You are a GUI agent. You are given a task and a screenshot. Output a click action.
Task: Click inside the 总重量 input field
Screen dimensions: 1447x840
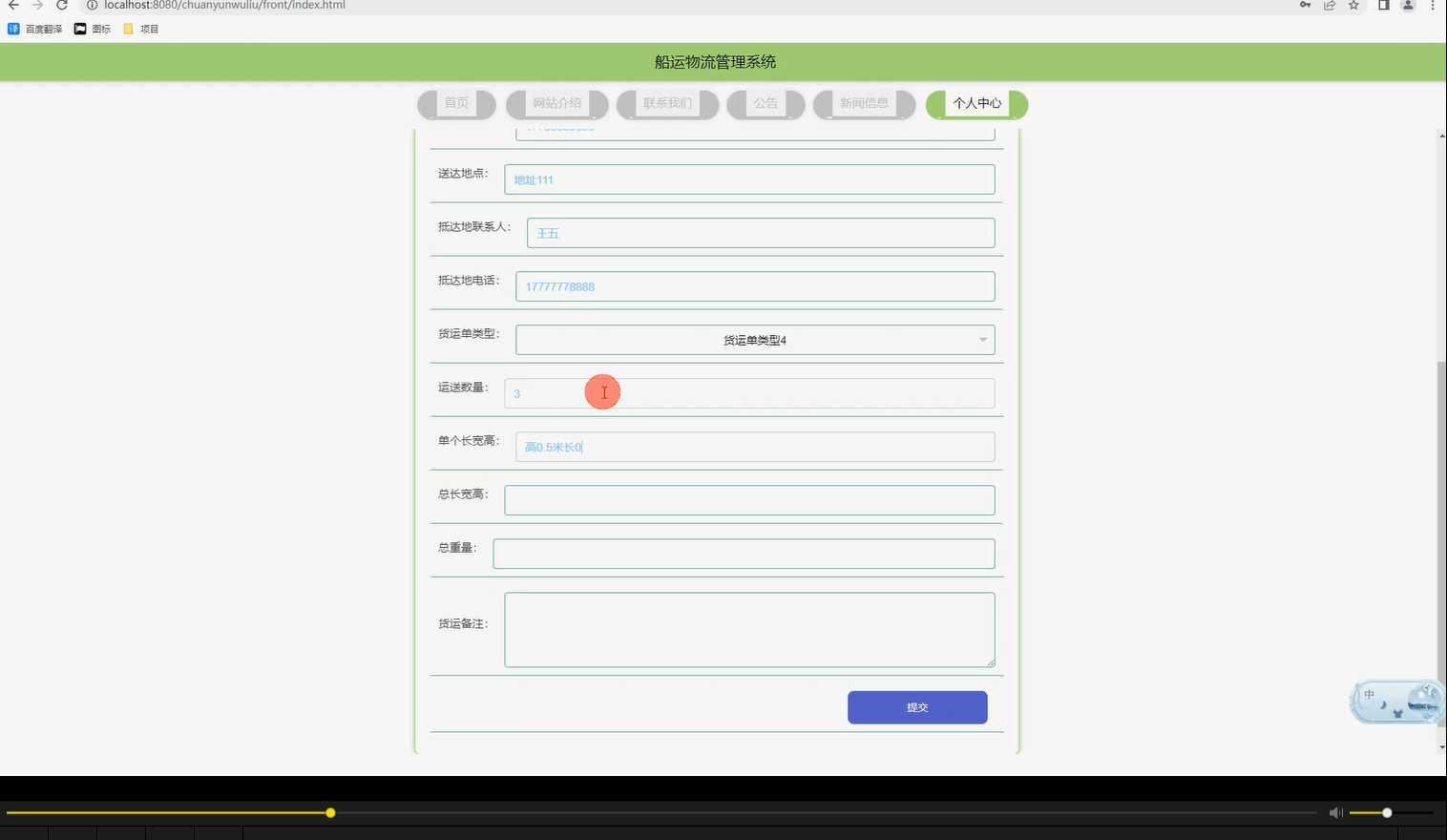743,554
